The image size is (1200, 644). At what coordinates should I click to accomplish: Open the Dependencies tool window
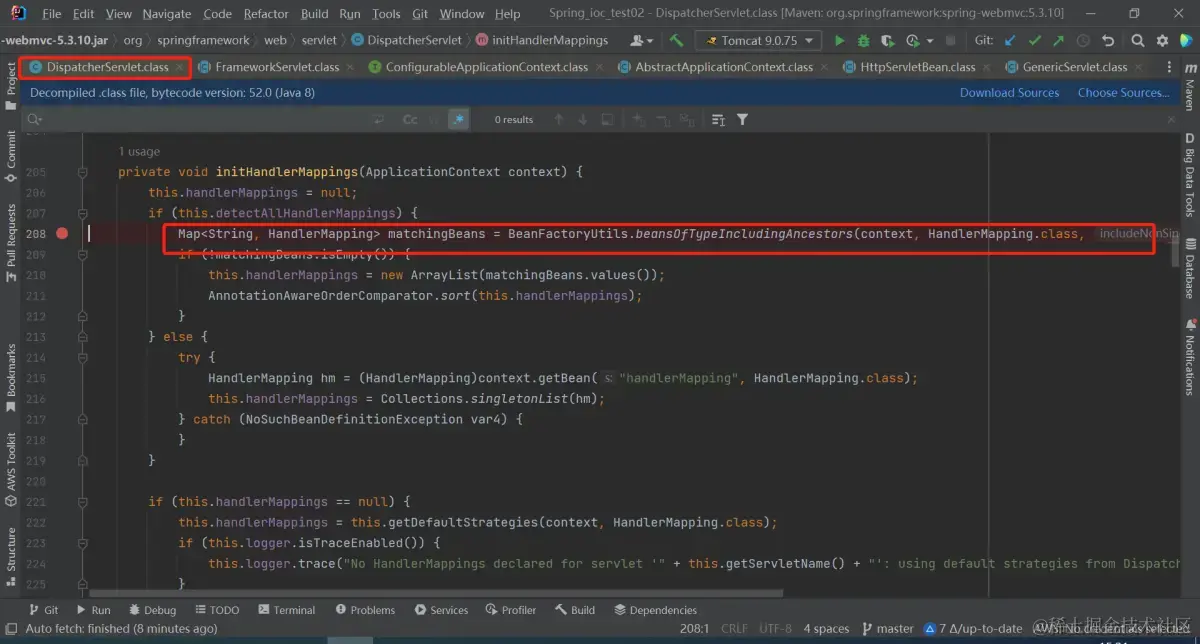click(x=655, y=610)
